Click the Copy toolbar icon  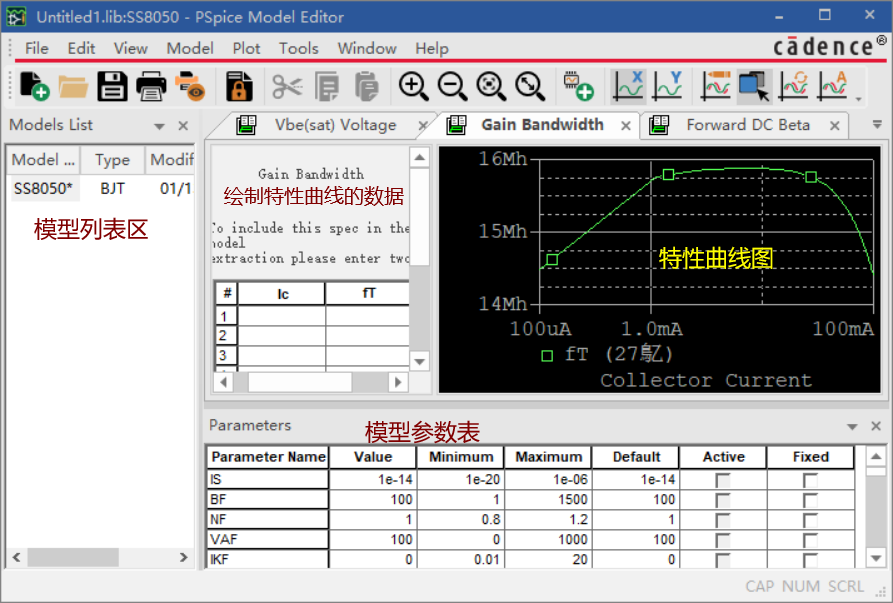327,87
